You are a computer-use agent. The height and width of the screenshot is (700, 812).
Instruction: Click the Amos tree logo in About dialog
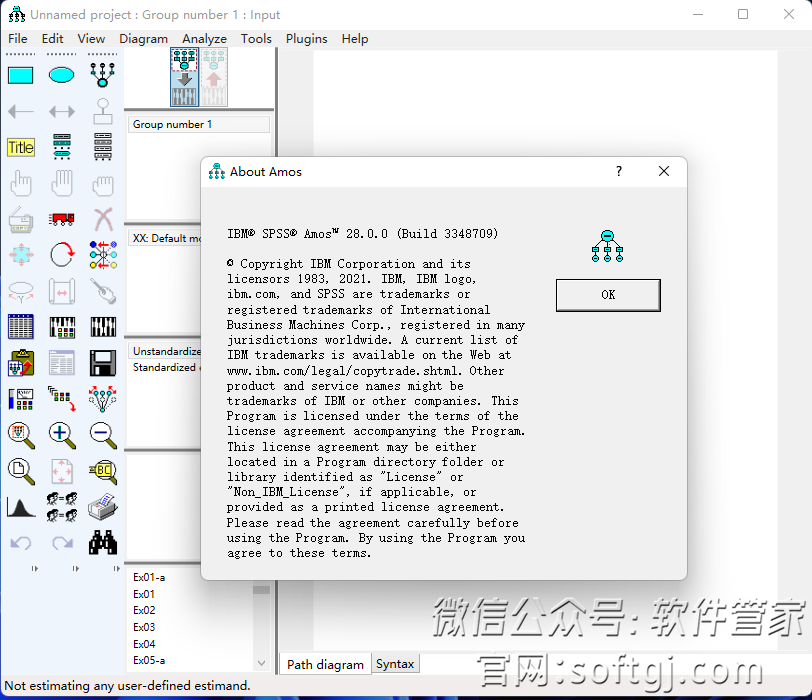click(607, 246)
